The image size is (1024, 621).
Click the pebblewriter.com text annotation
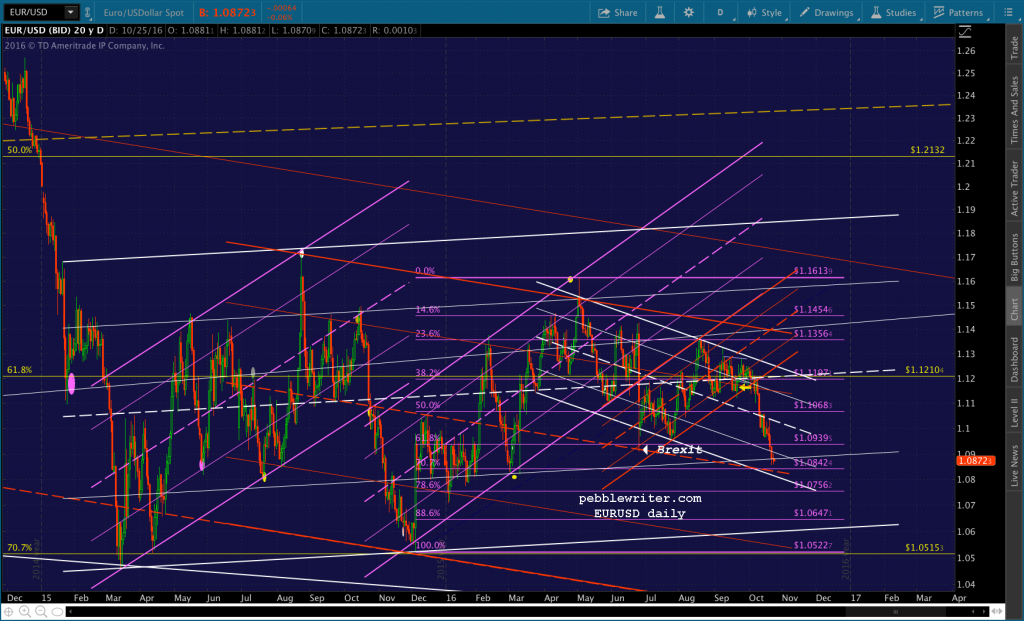[x=640, y=498]
